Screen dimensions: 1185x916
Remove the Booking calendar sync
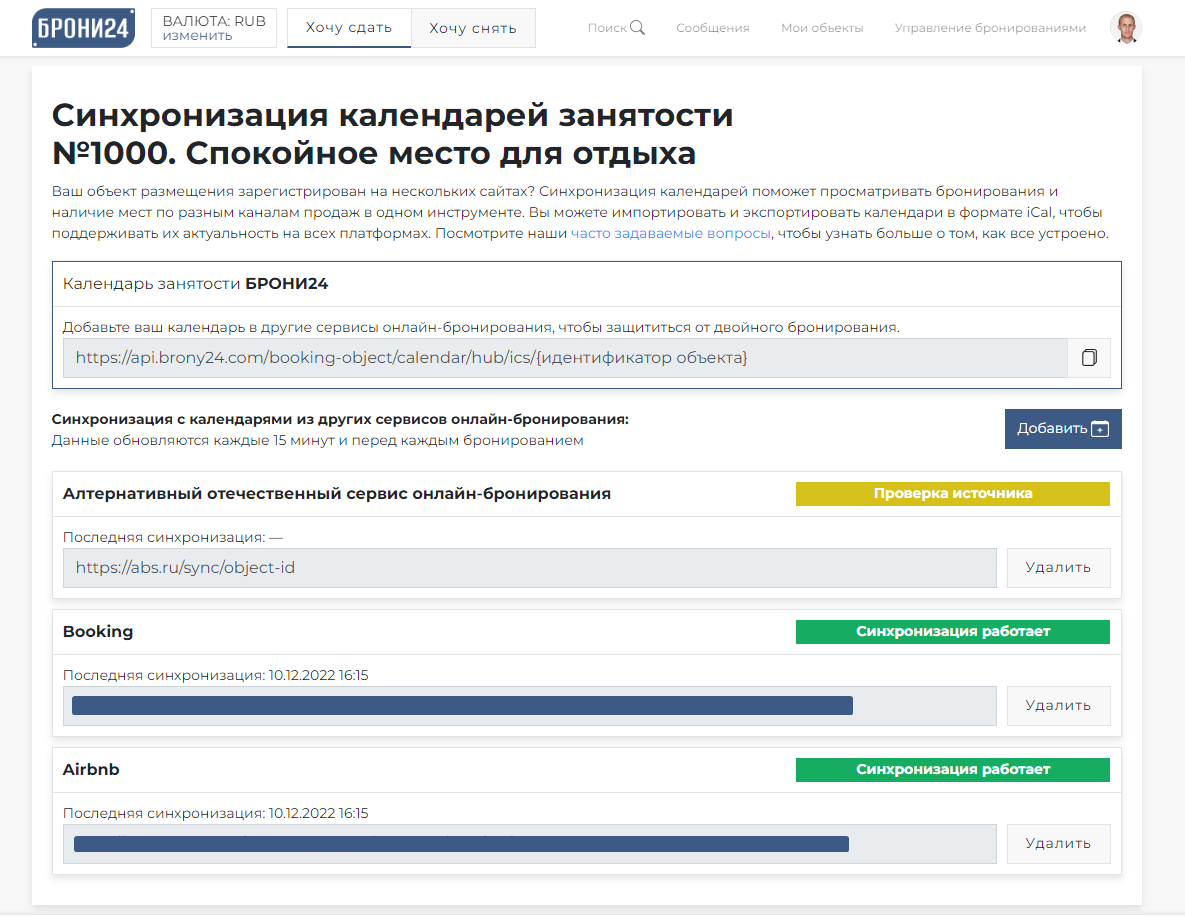tap(1058, 706)
